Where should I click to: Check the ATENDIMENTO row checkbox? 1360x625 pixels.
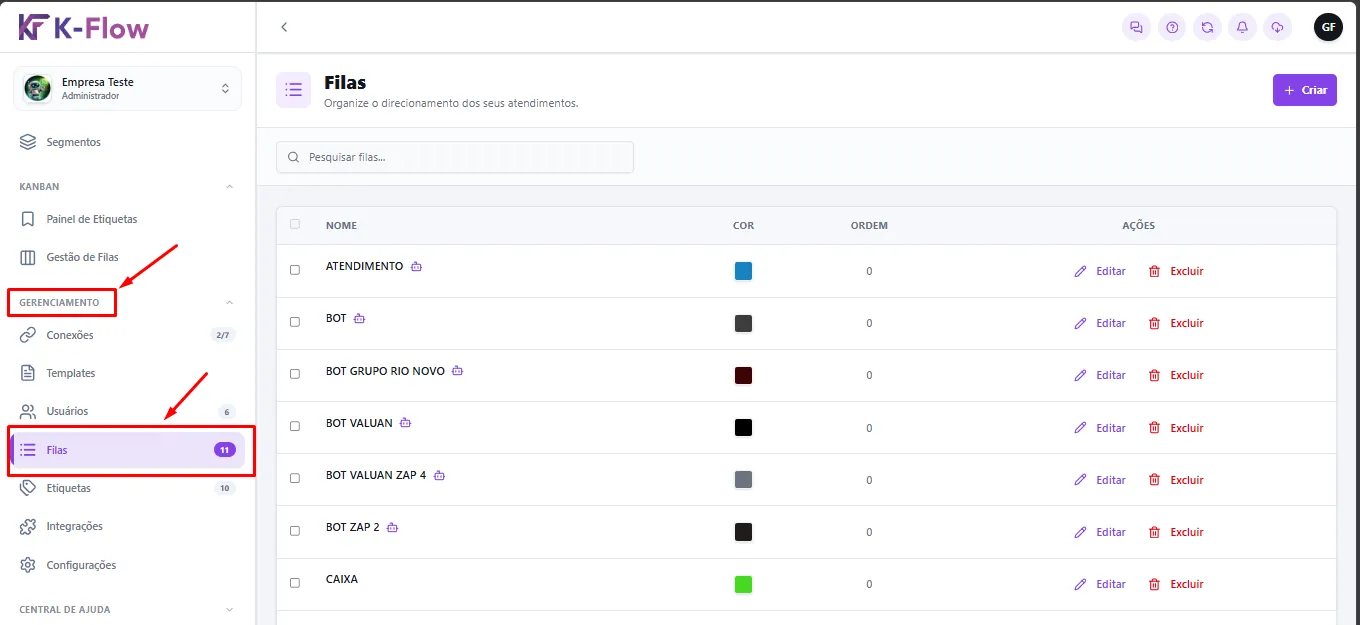tap(295, 270)
